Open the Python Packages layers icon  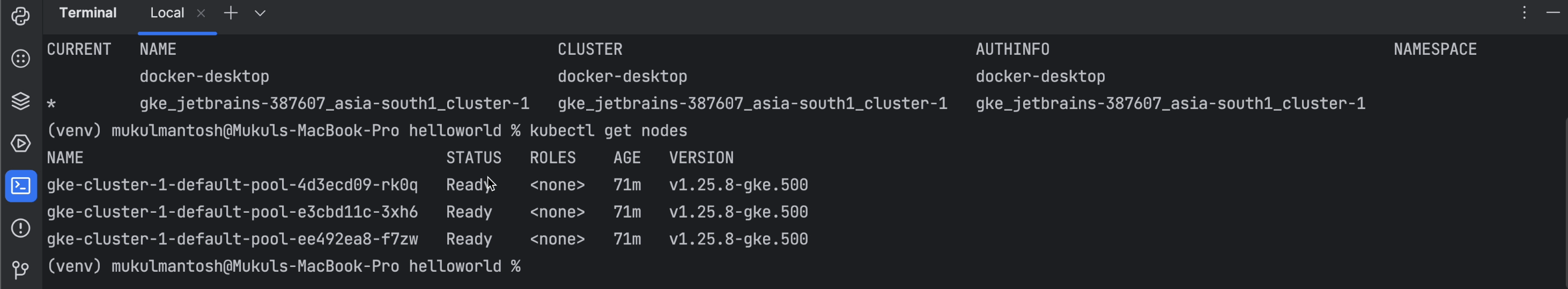21,100
